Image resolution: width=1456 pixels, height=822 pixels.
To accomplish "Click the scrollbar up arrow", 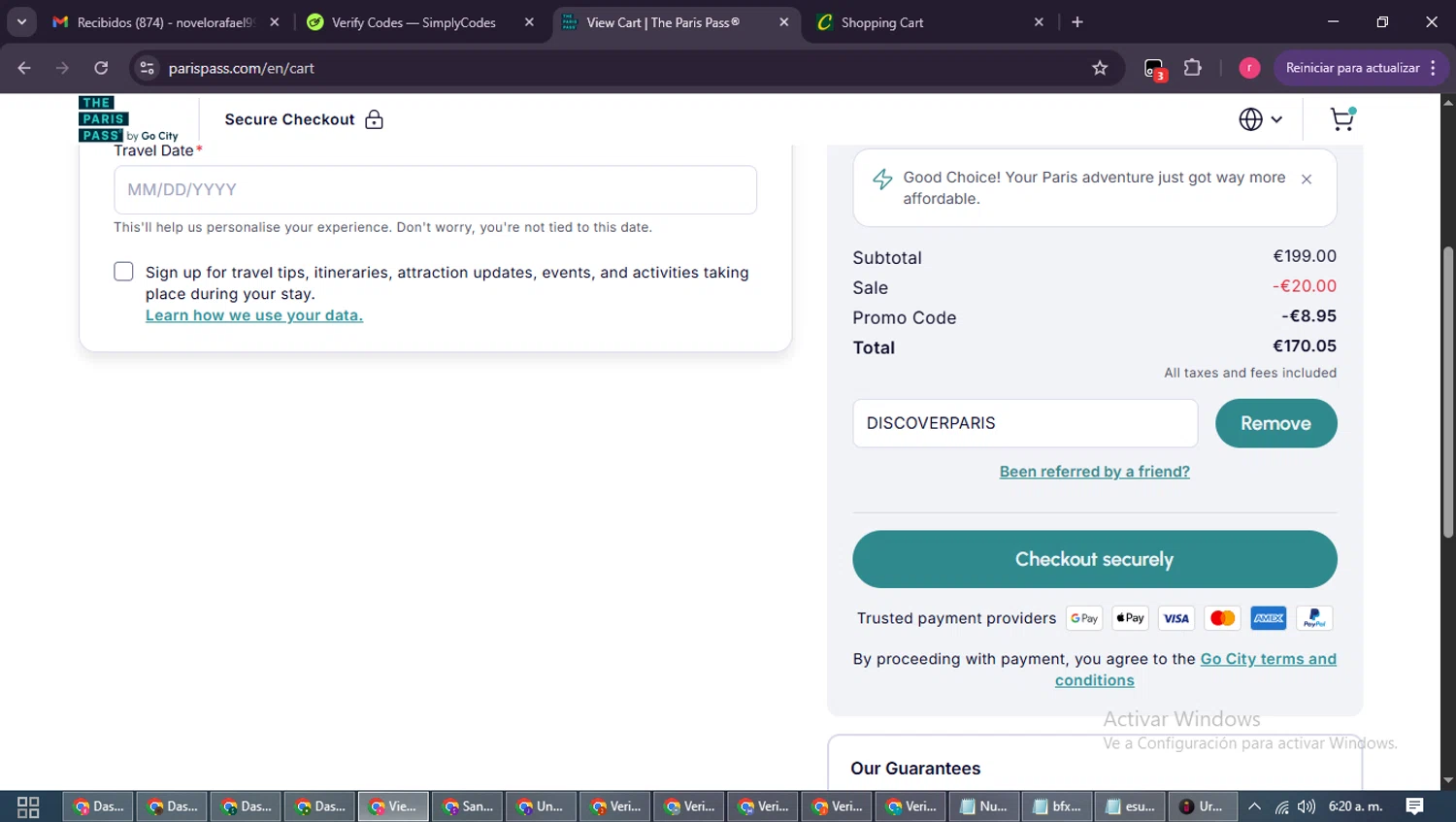I will (1448, 102).
